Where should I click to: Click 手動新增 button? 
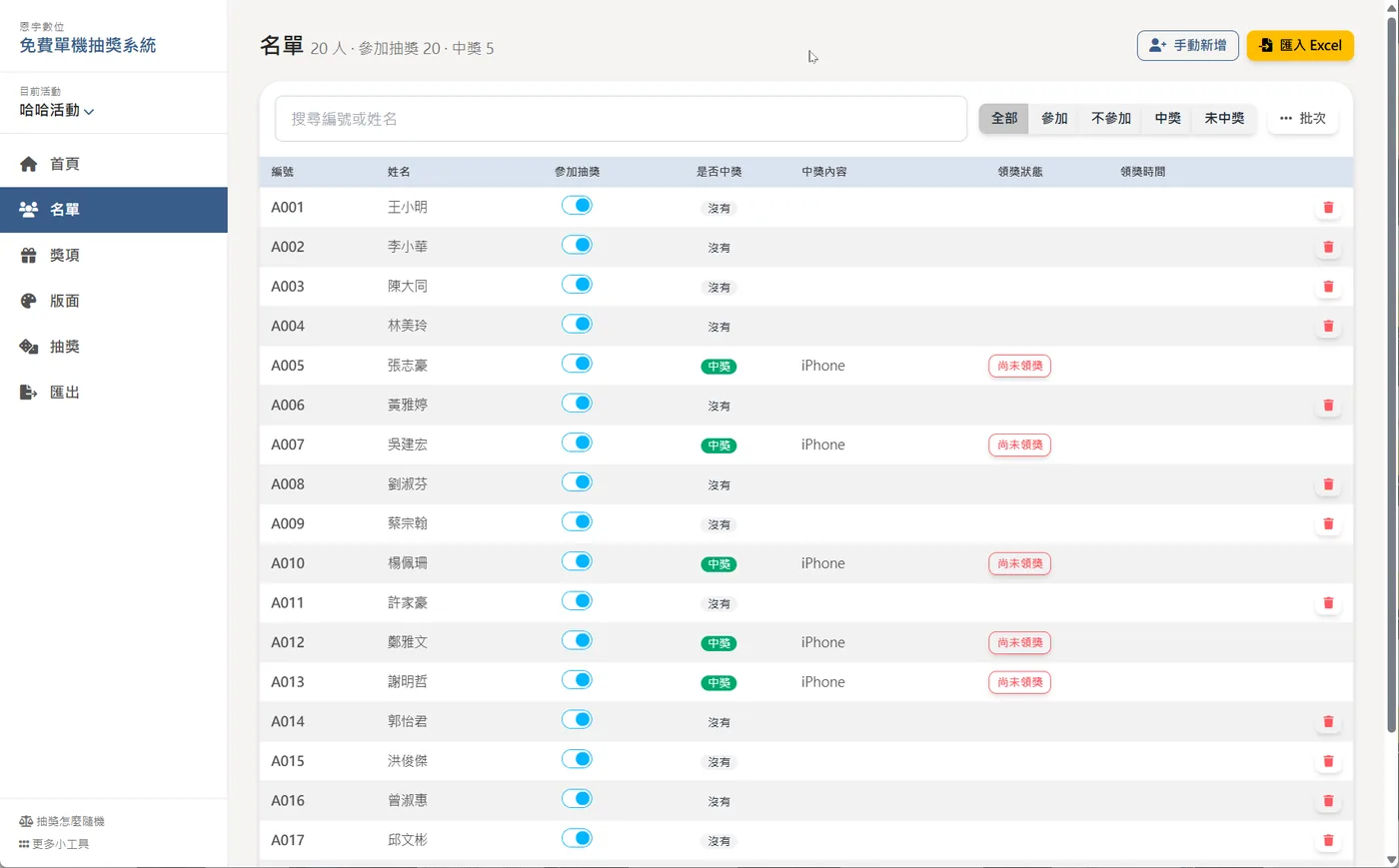point(1188,46)
